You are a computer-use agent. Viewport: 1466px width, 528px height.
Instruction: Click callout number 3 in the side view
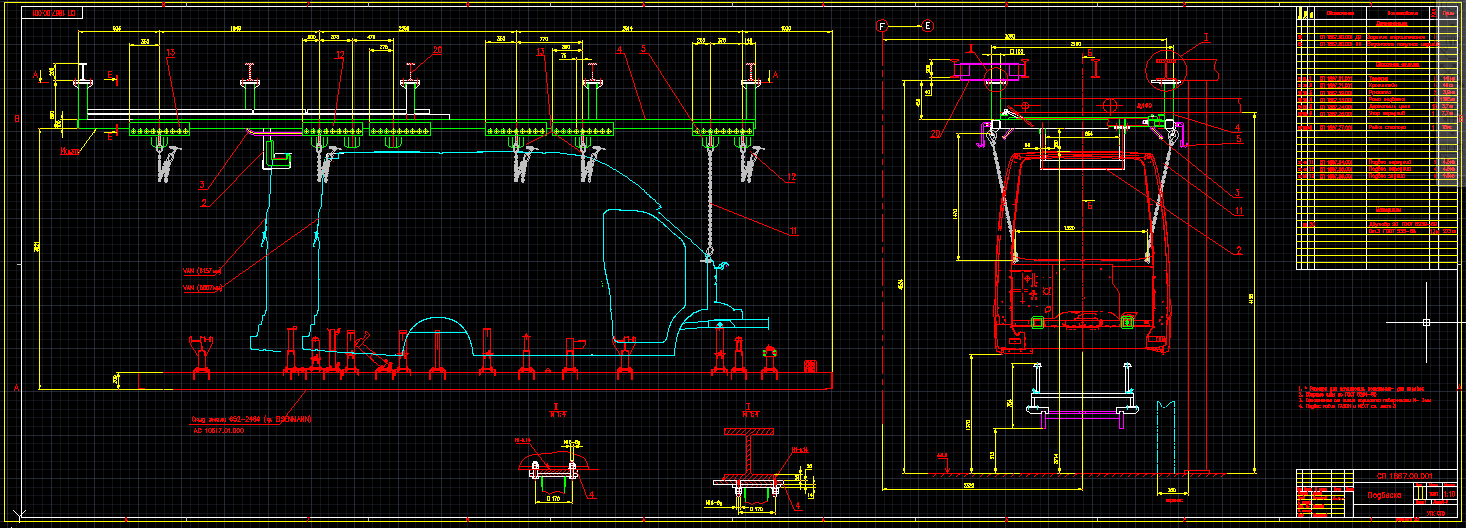pyautogui.click(x=201, y=185)
